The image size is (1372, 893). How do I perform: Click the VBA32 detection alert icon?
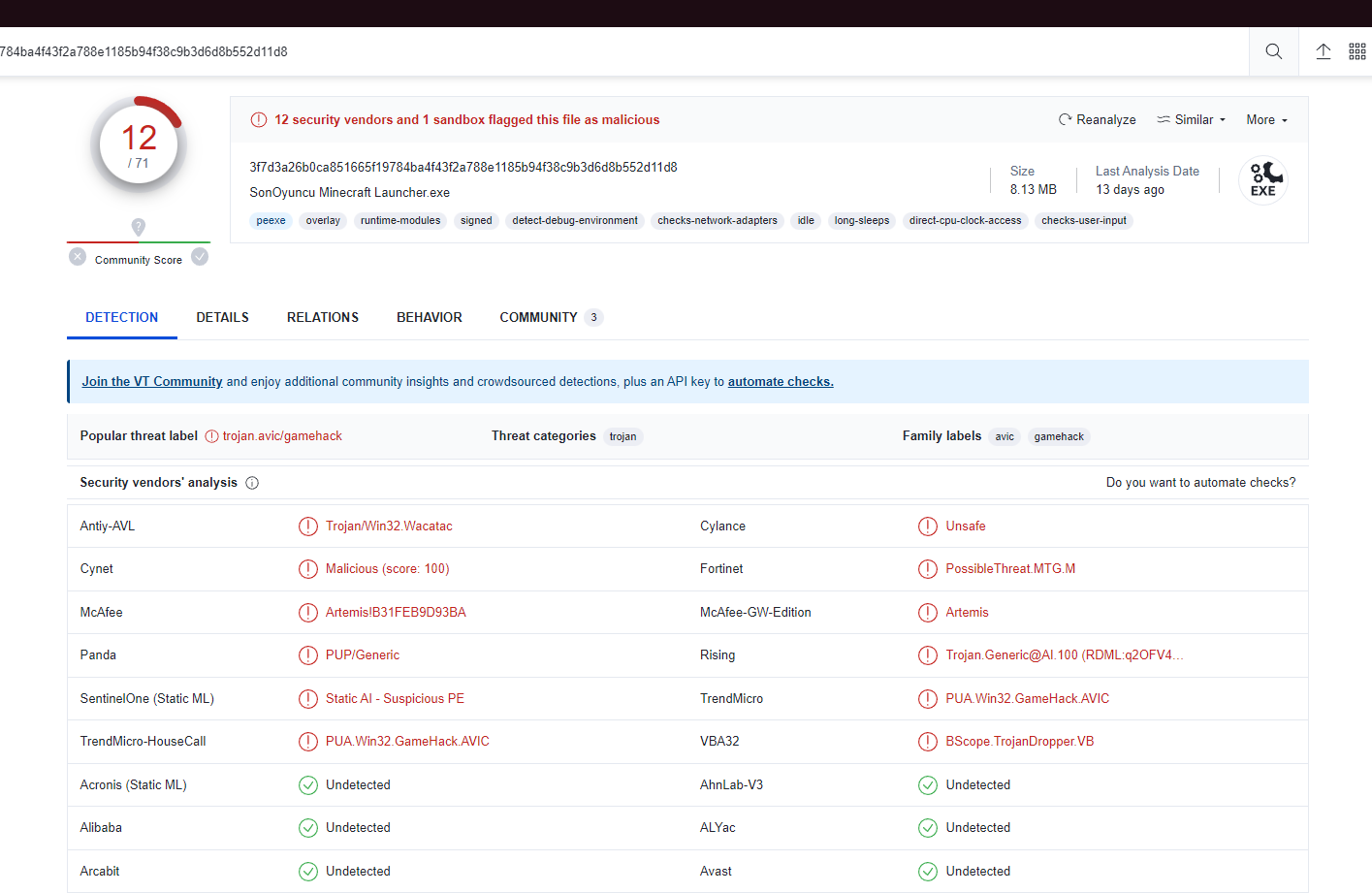pyautogui.click(x=928, y=742)
